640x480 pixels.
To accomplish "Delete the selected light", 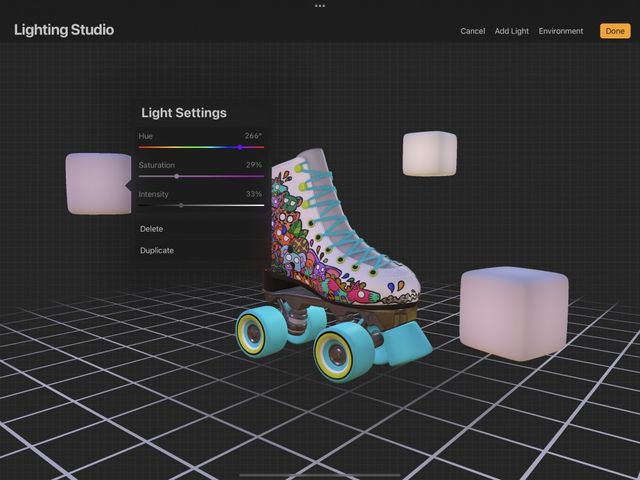I will [x=151, y=229].
